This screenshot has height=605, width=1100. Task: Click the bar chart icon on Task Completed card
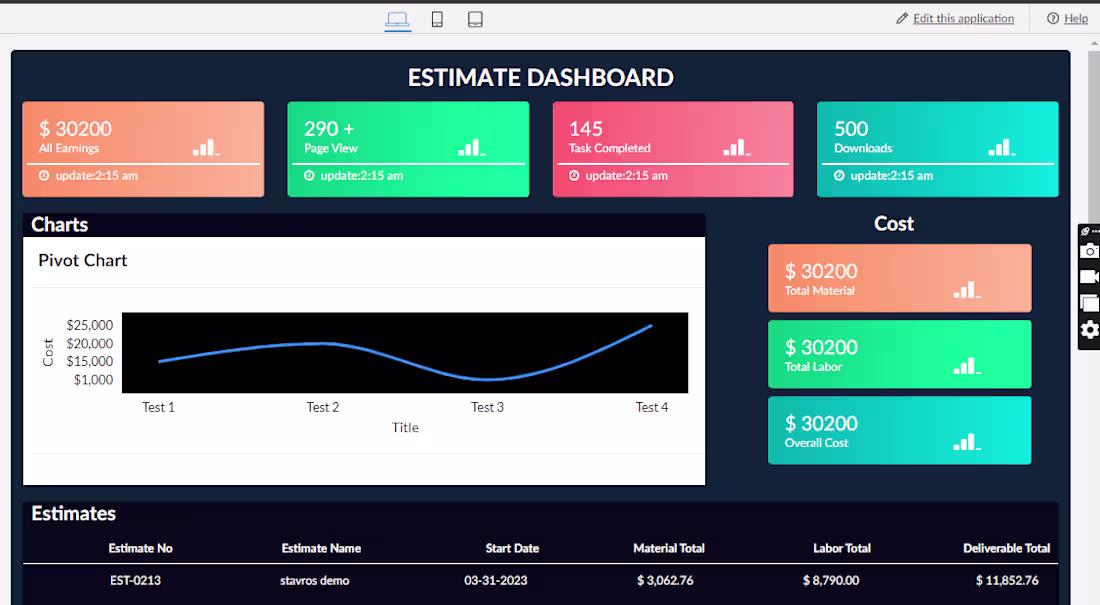[x=734, y=146]
